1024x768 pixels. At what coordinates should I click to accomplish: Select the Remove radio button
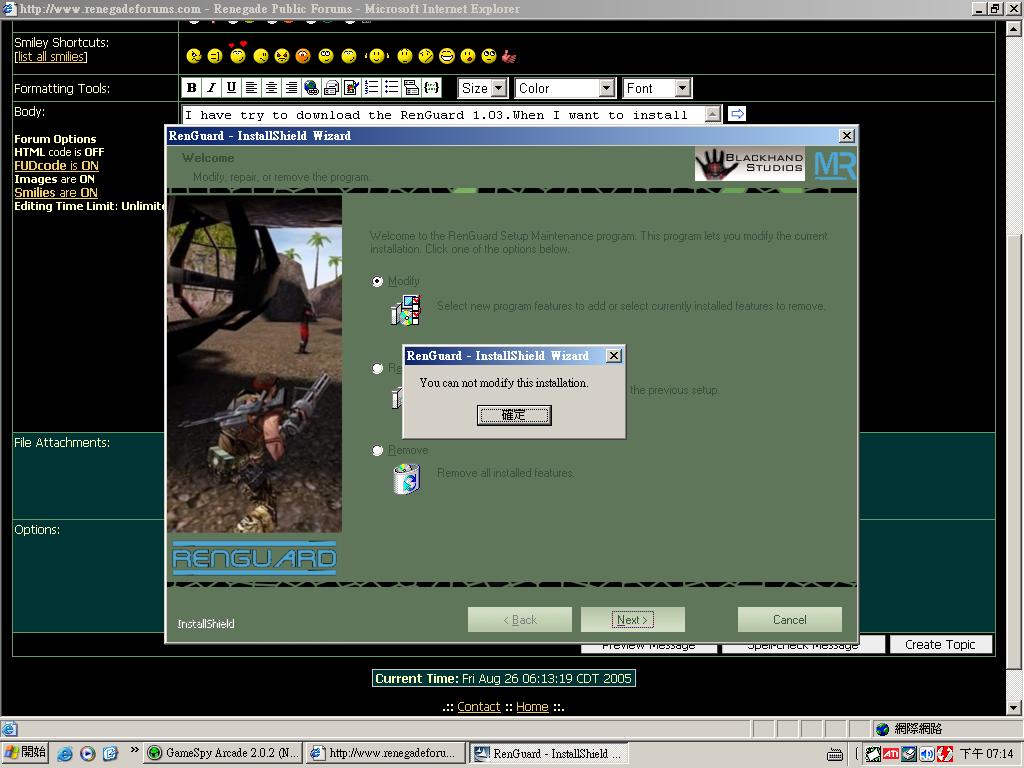tap(377, 451)
